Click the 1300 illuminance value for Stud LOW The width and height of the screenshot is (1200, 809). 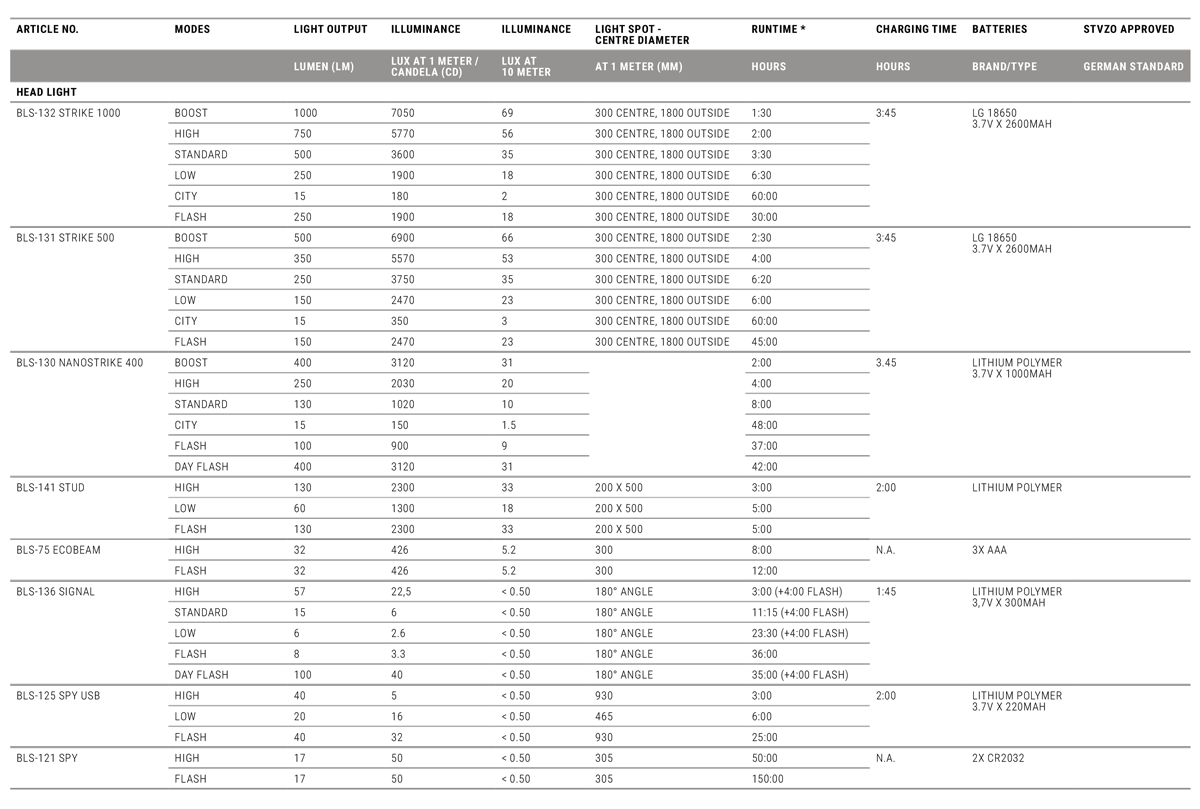[403, 509]
